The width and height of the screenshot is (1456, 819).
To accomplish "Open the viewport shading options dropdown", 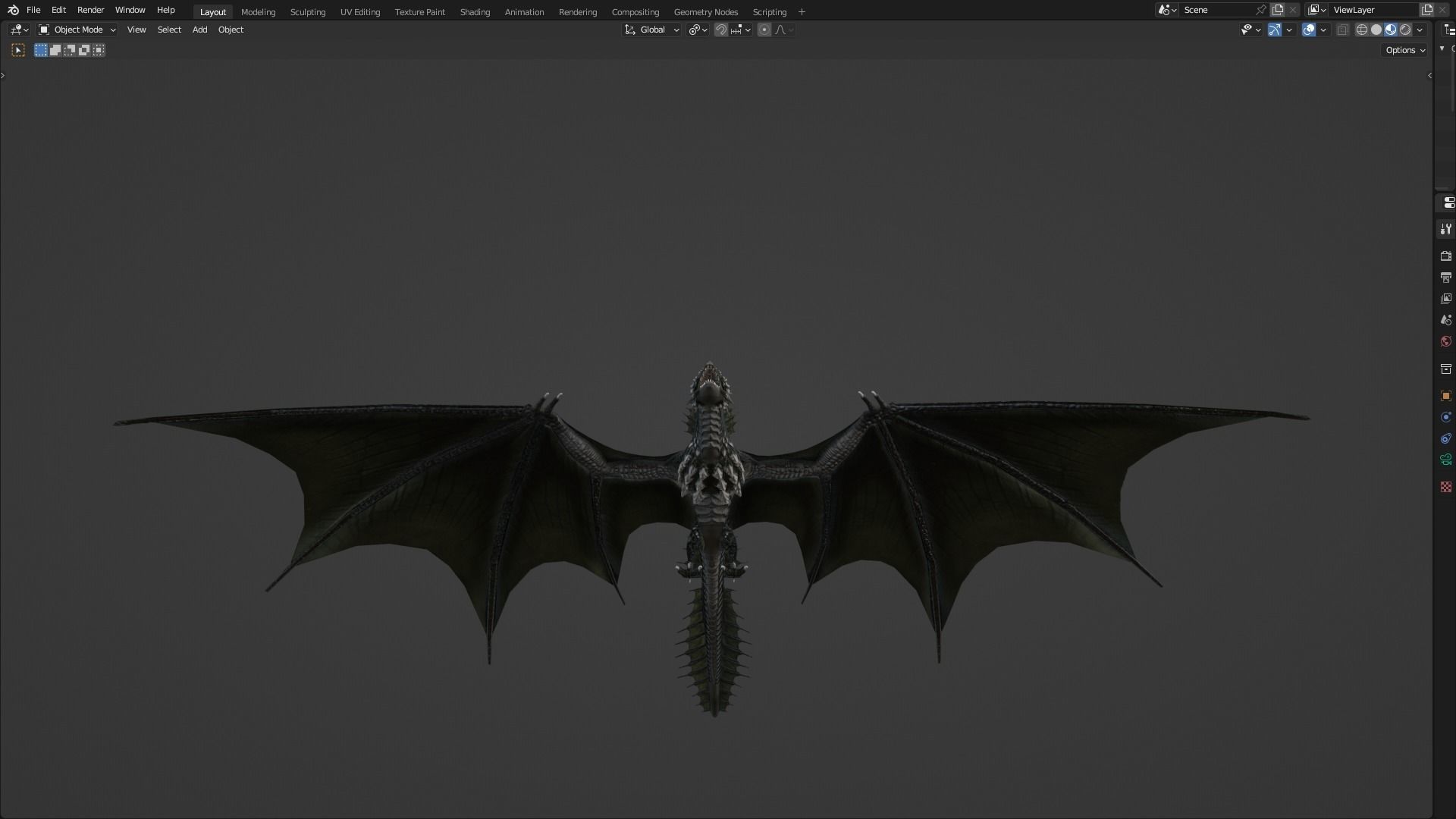I will [x=1420, y=30].
